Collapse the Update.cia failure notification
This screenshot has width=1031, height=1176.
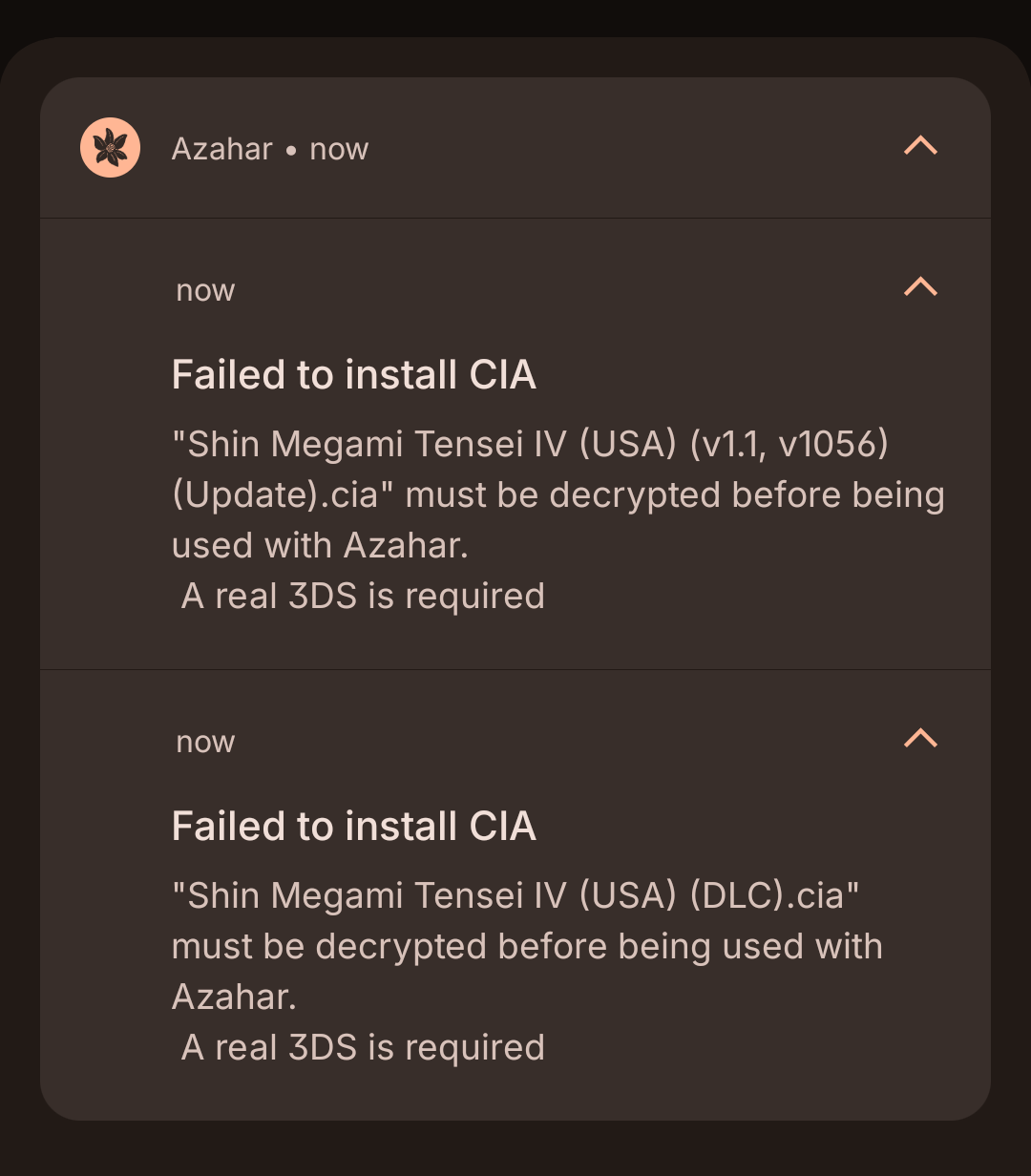pos(920,287)
